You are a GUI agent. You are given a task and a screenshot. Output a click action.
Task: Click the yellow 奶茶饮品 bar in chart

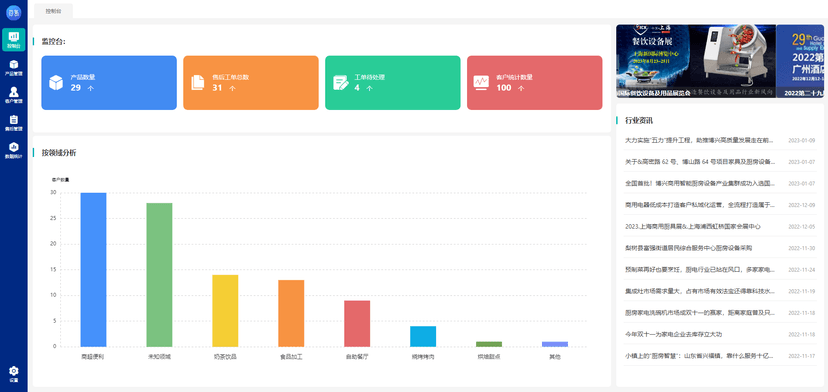click(225, 311)
